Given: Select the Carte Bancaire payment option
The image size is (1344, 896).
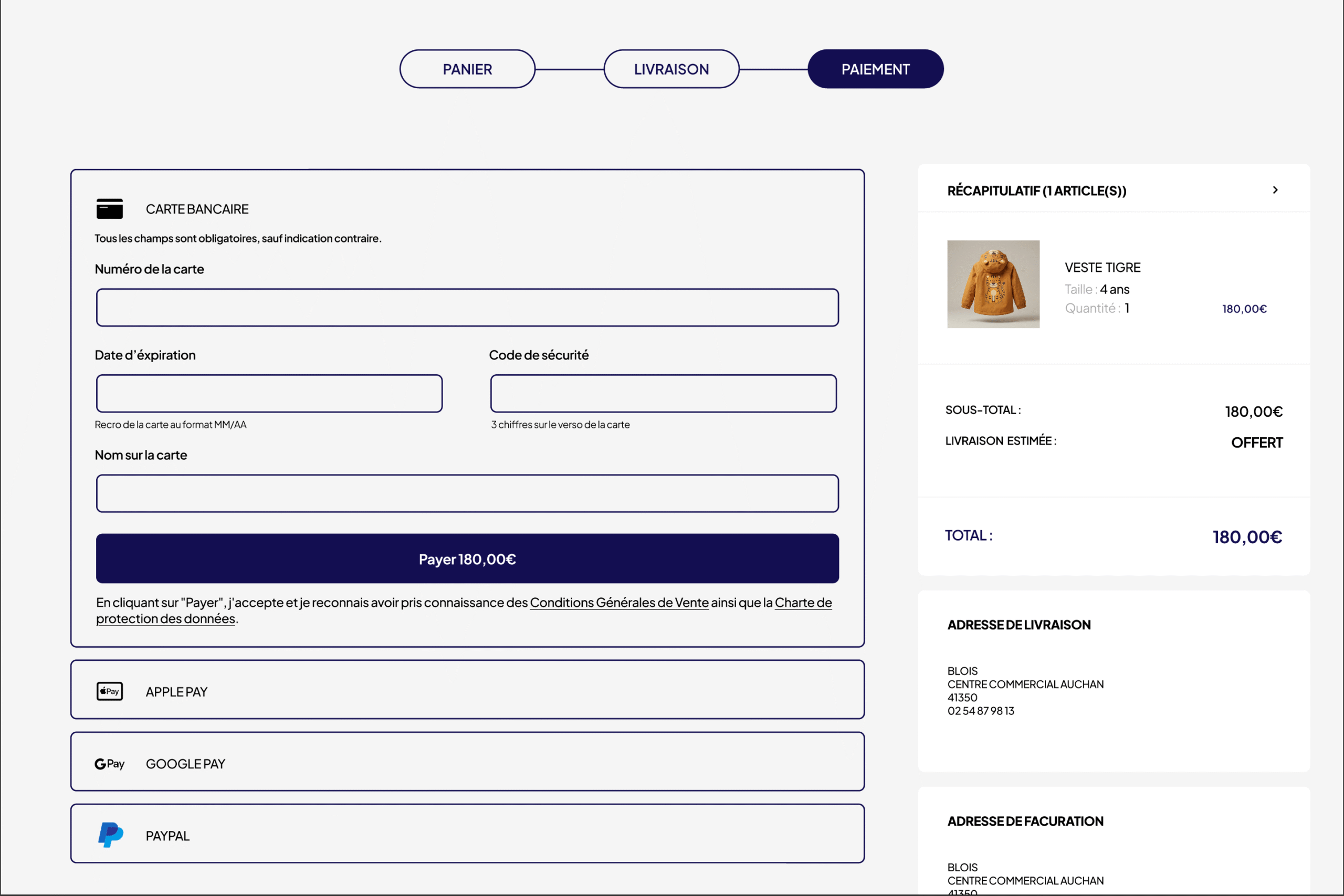Looking at the screenshot, I should pos(196,209).
